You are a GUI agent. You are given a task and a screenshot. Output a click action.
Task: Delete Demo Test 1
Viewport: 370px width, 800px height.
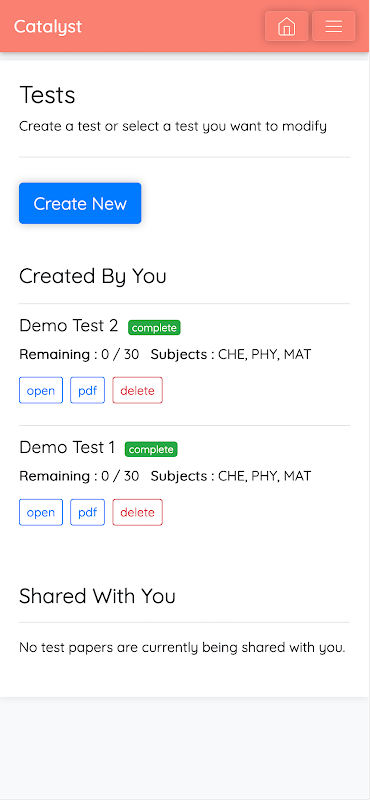pyautogui.click(x=137, y=512)
